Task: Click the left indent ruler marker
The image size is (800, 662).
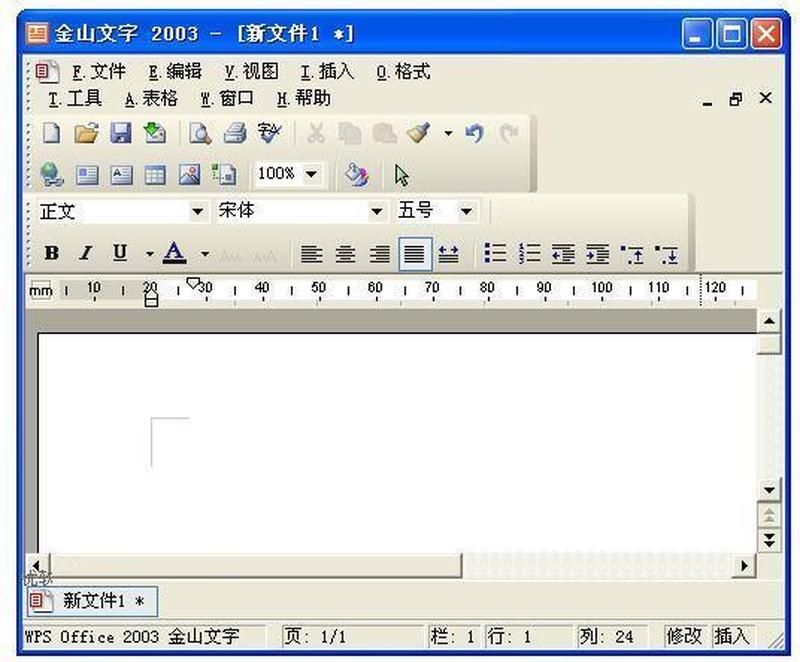Action: [151, 301]
